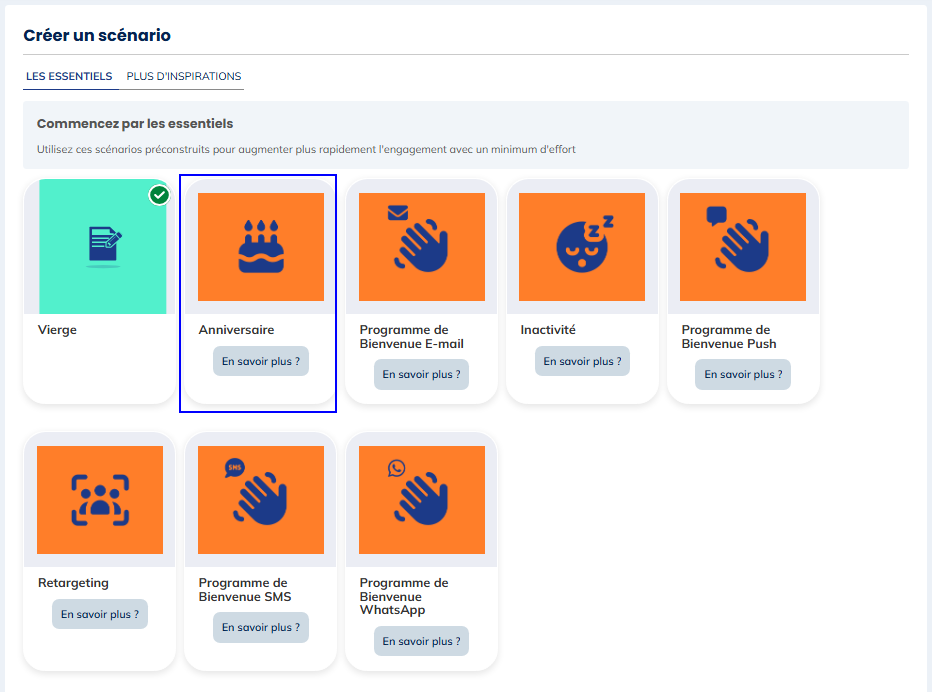Select the Vierge blank document icon

click(104, 246)
